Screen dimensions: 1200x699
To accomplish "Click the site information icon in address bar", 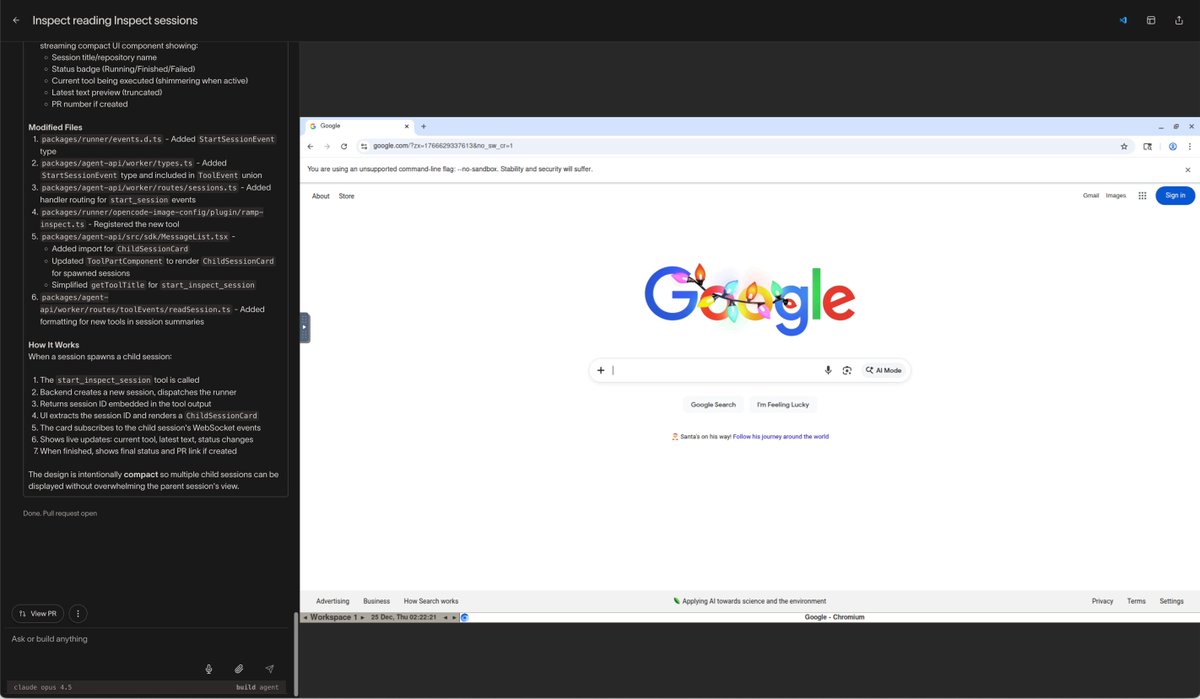I will coord(364,146).
